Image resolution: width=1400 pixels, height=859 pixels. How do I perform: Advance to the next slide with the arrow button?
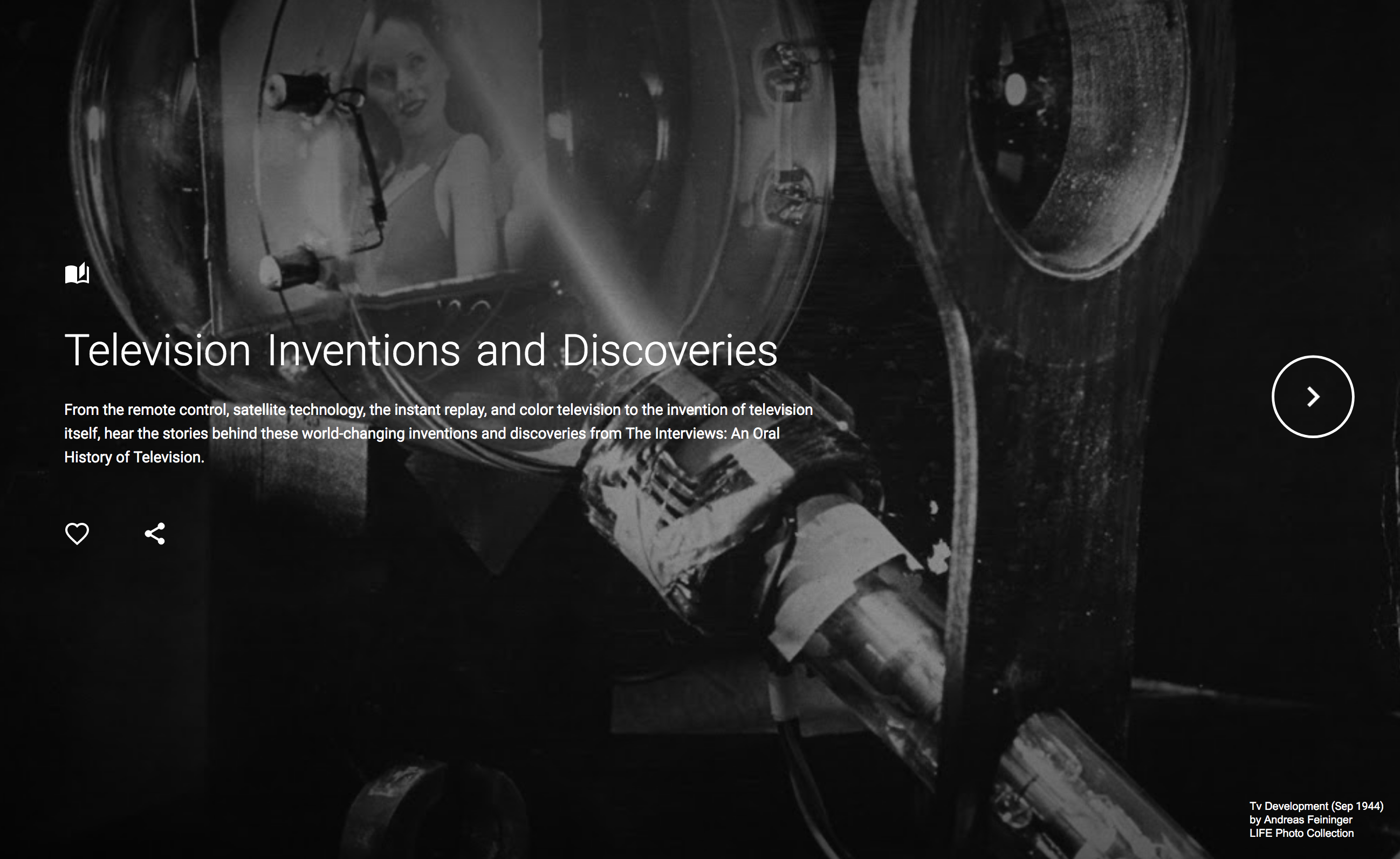point(1313,396)
